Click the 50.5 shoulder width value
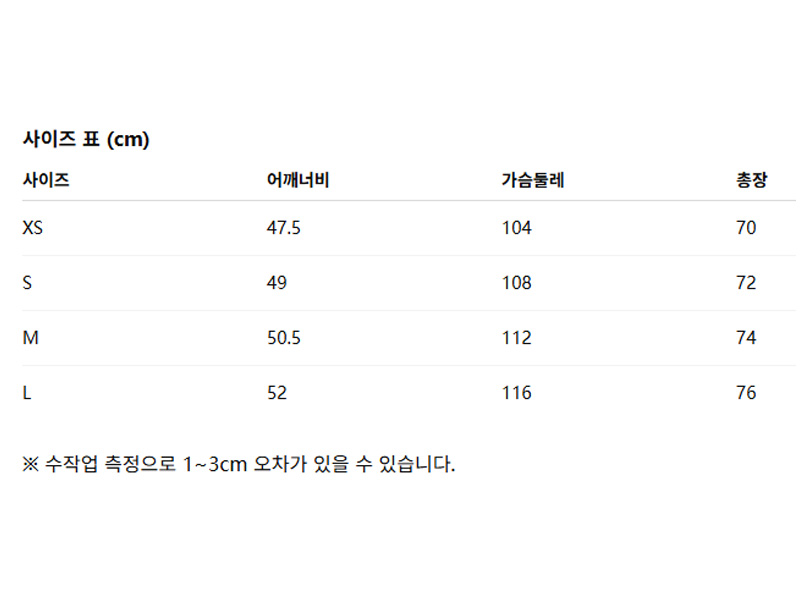This screenshot has width=800, height=600. point(283,338)
